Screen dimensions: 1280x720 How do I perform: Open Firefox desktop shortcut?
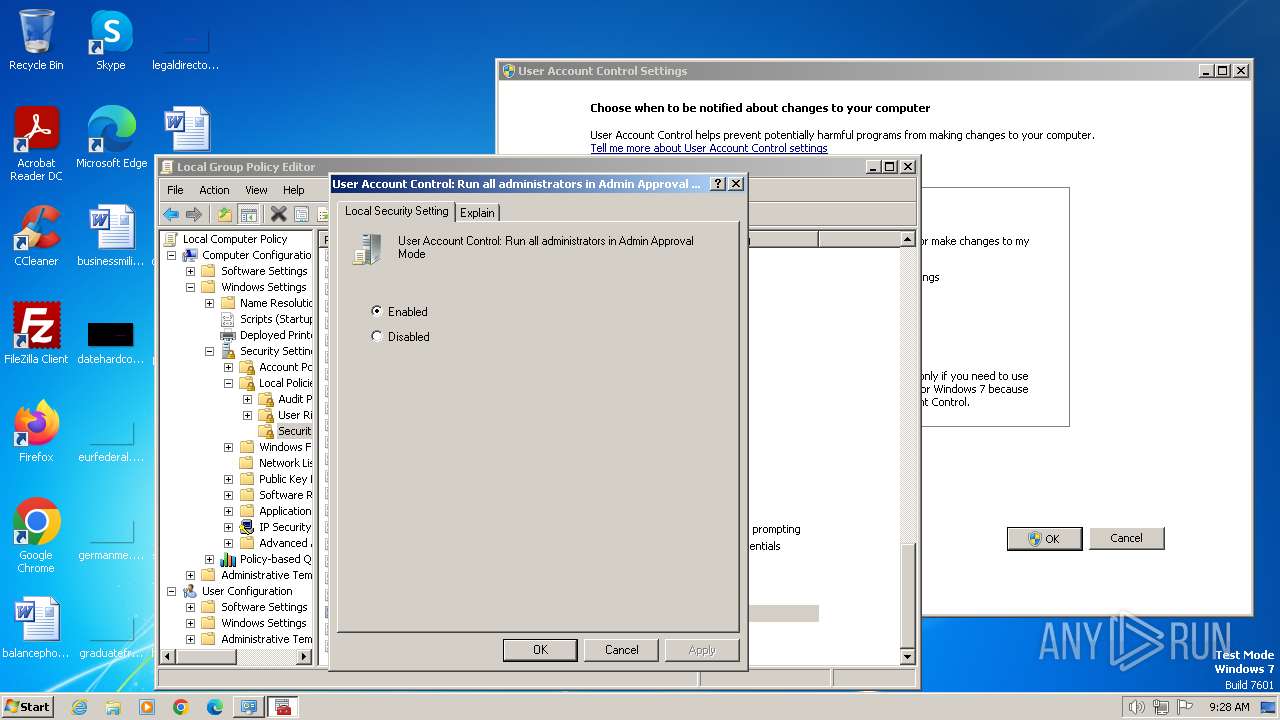(36, 431)
